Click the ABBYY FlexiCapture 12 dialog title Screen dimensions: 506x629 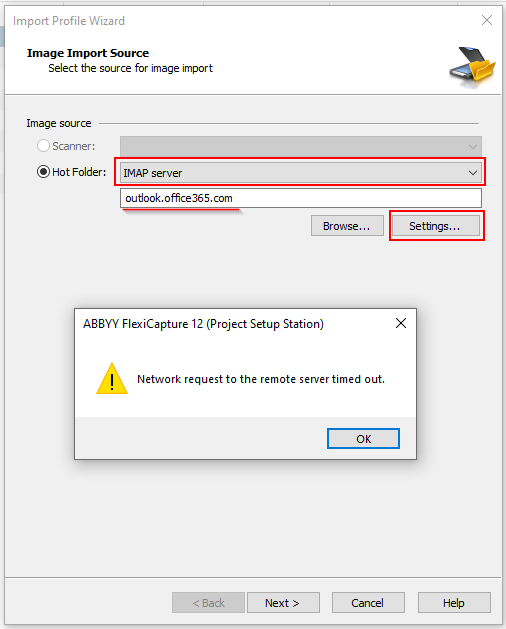(203, 324)
